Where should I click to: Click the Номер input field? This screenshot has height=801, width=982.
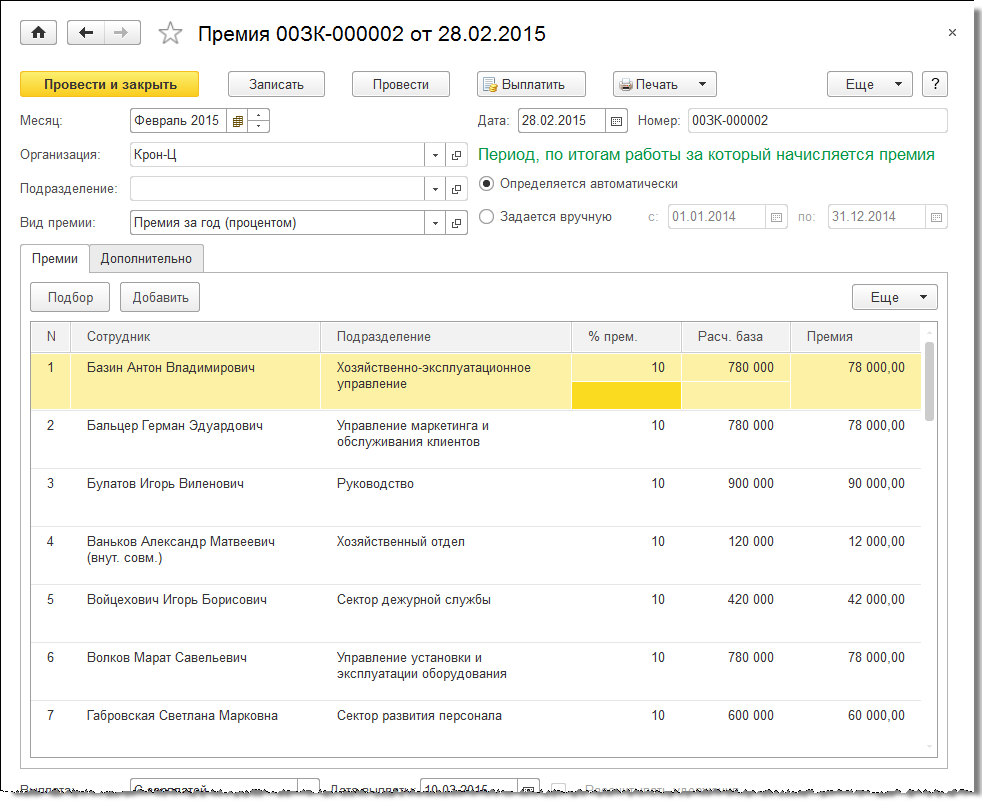pyautogui.click(x=816, y=121)
